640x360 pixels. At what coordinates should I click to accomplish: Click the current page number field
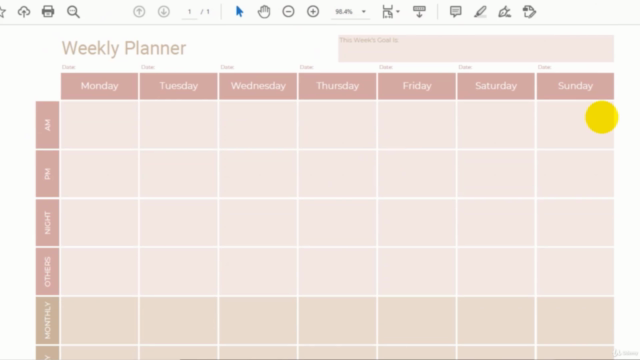point(189,12)
